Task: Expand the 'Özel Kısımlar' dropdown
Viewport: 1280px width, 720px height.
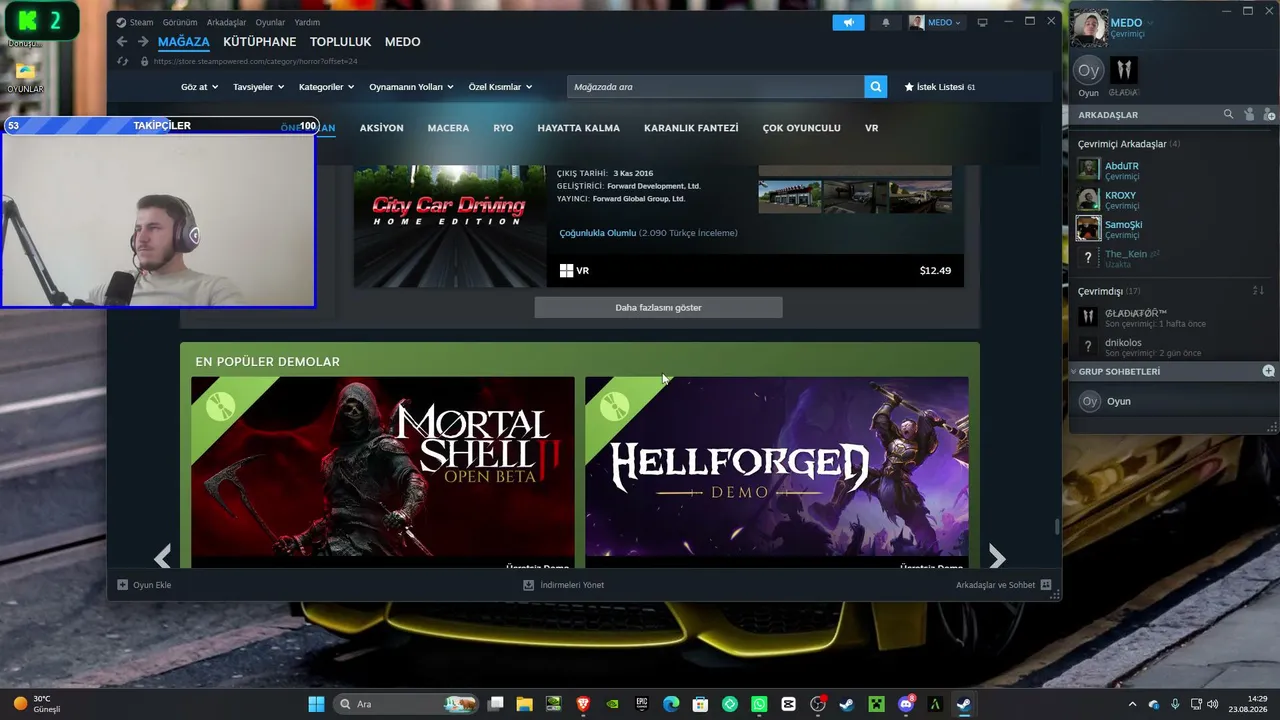Action: tap(500, 87)
